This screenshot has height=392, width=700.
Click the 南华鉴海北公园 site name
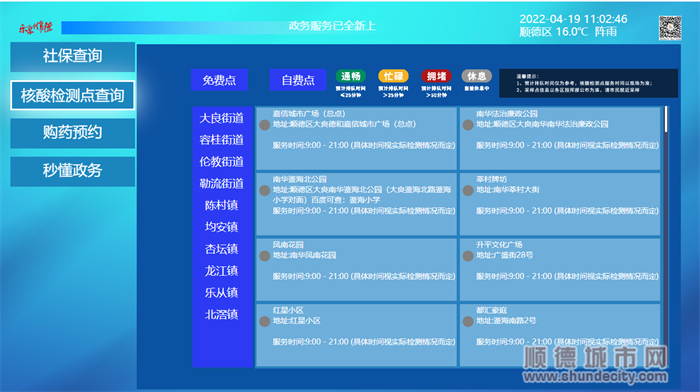[x=300, y=179]
